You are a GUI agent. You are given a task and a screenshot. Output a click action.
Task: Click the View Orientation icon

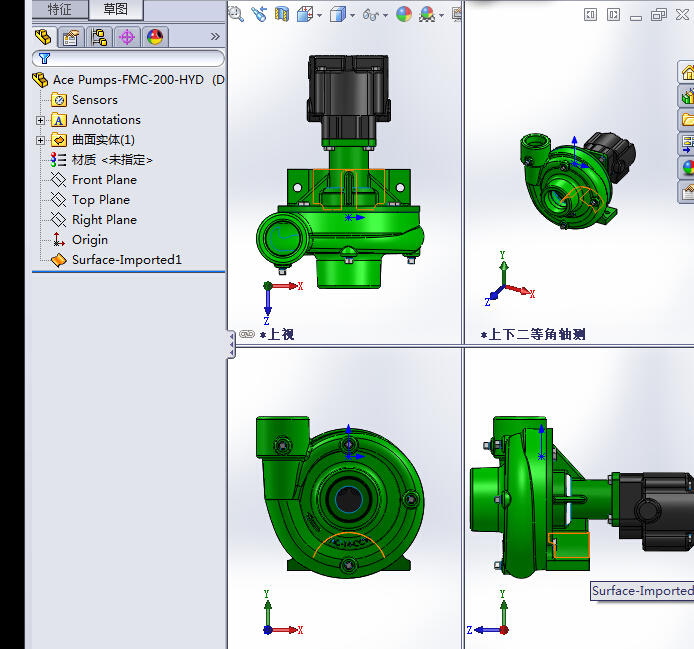(305, 14)
